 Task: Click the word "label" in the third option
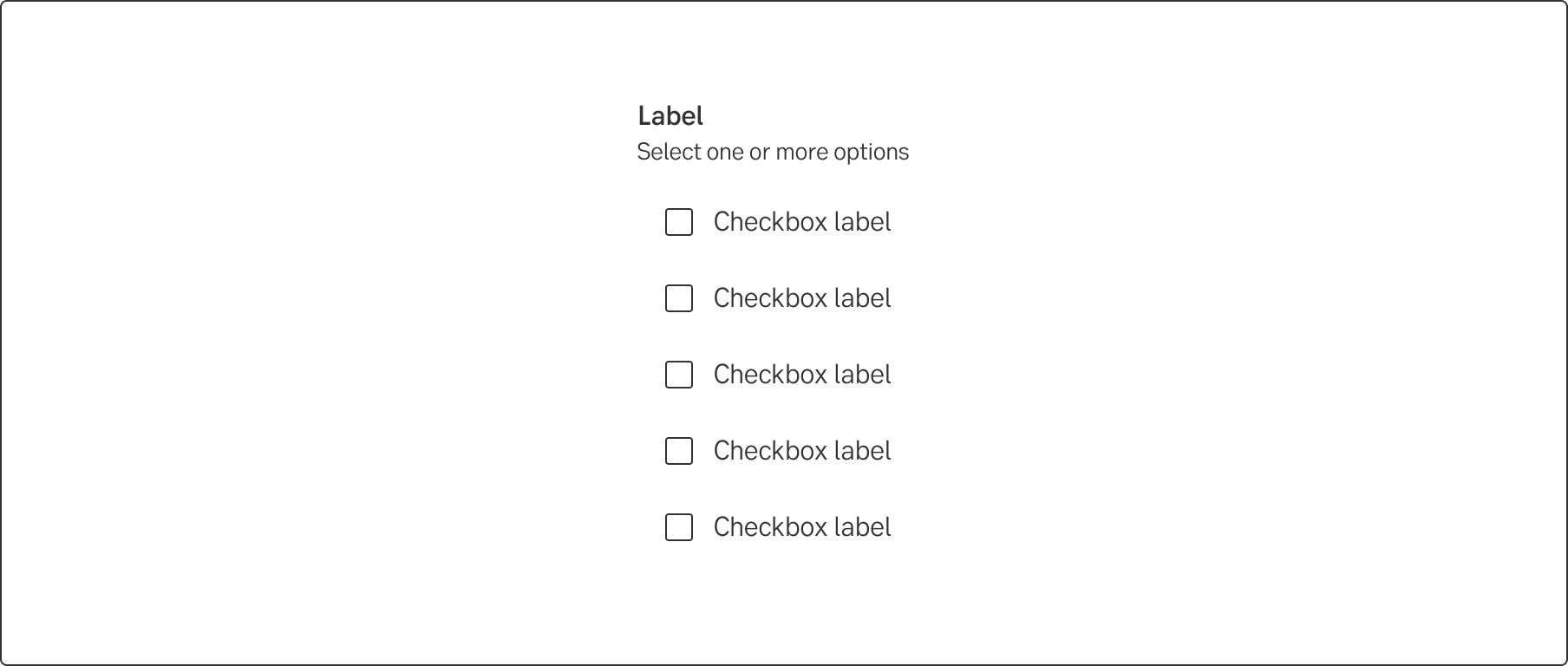(862, 375)
